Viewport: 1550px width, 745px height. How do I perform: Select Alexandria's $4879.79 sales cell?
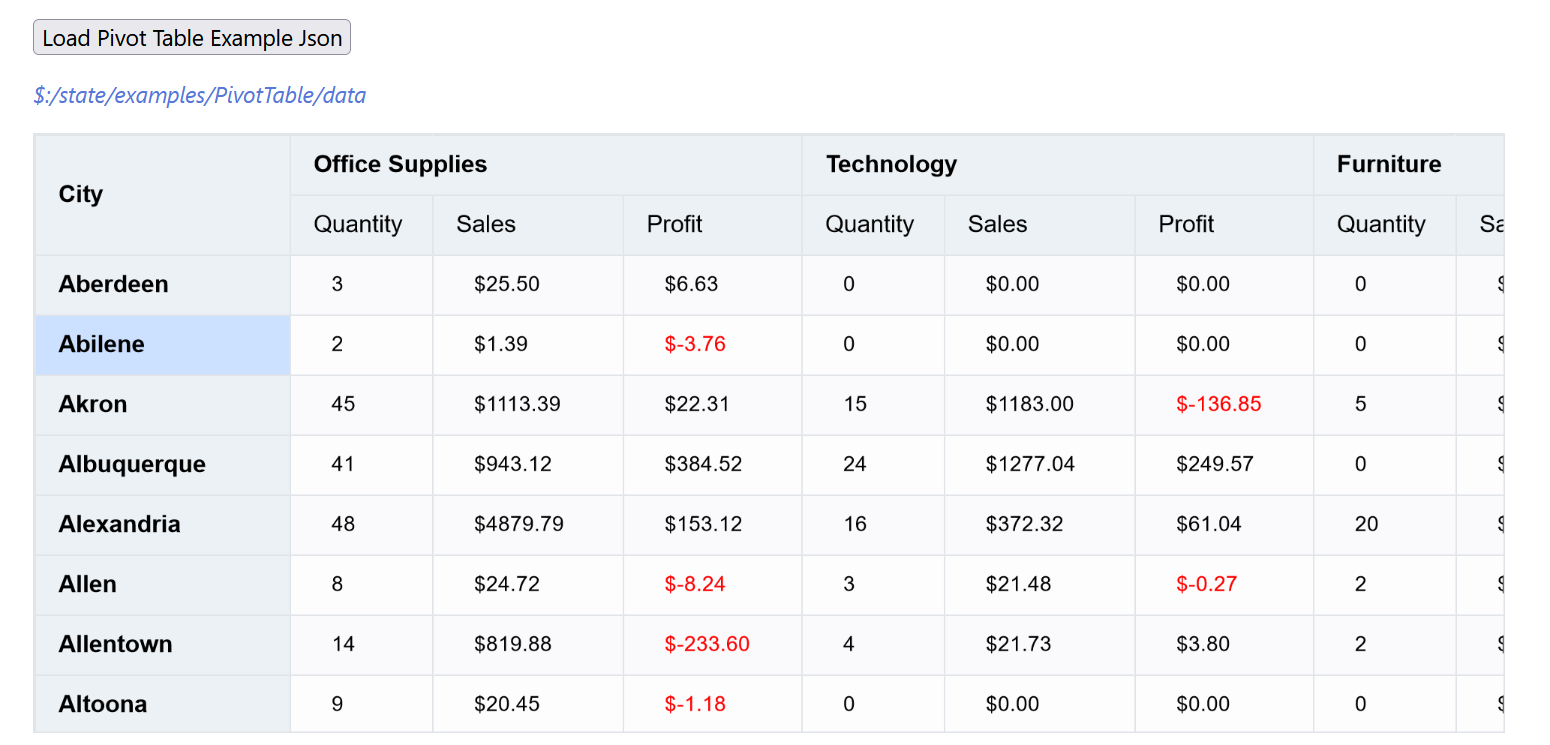pyautogui.click(x=519, y=524)
